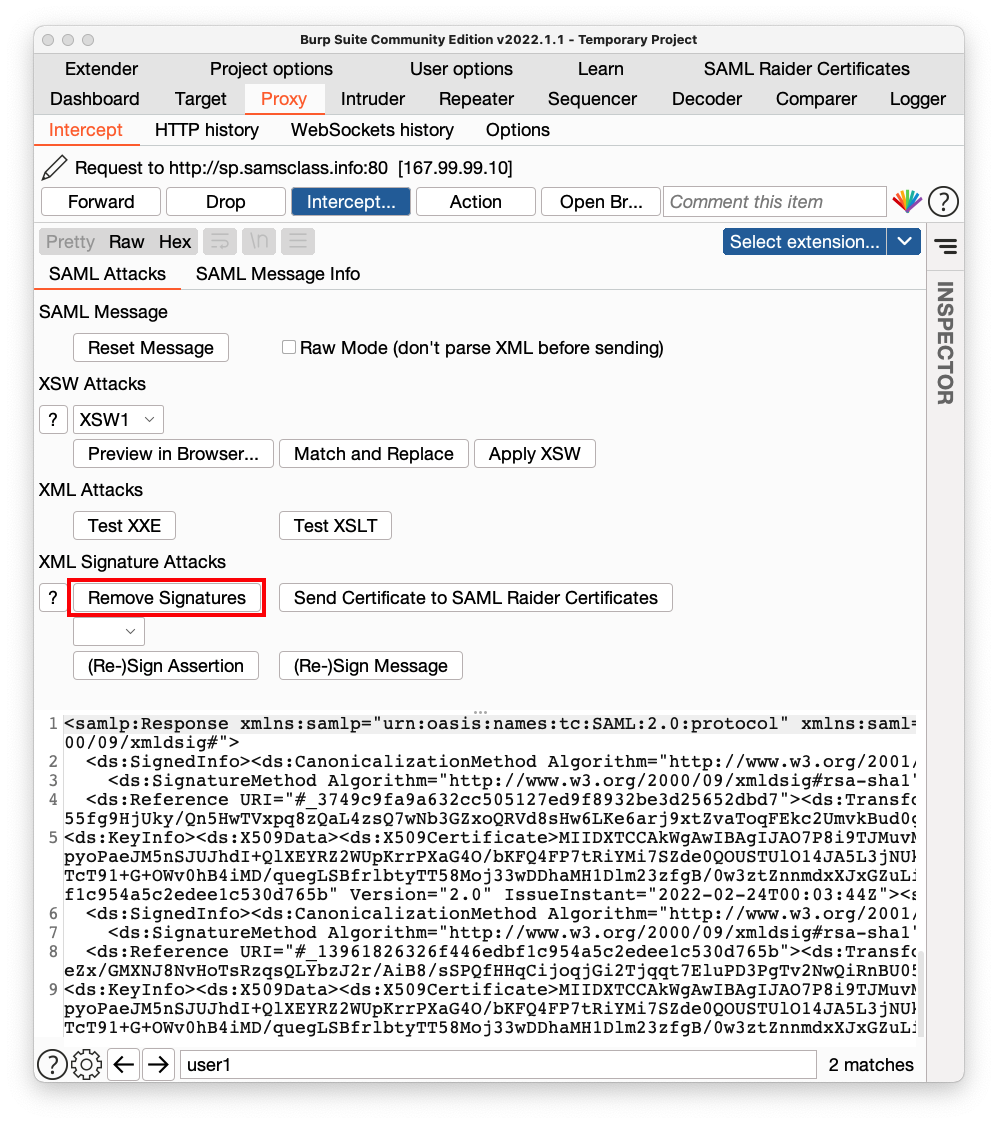
Task: Open the search settings gear icon
Action: coord(87,1065)
